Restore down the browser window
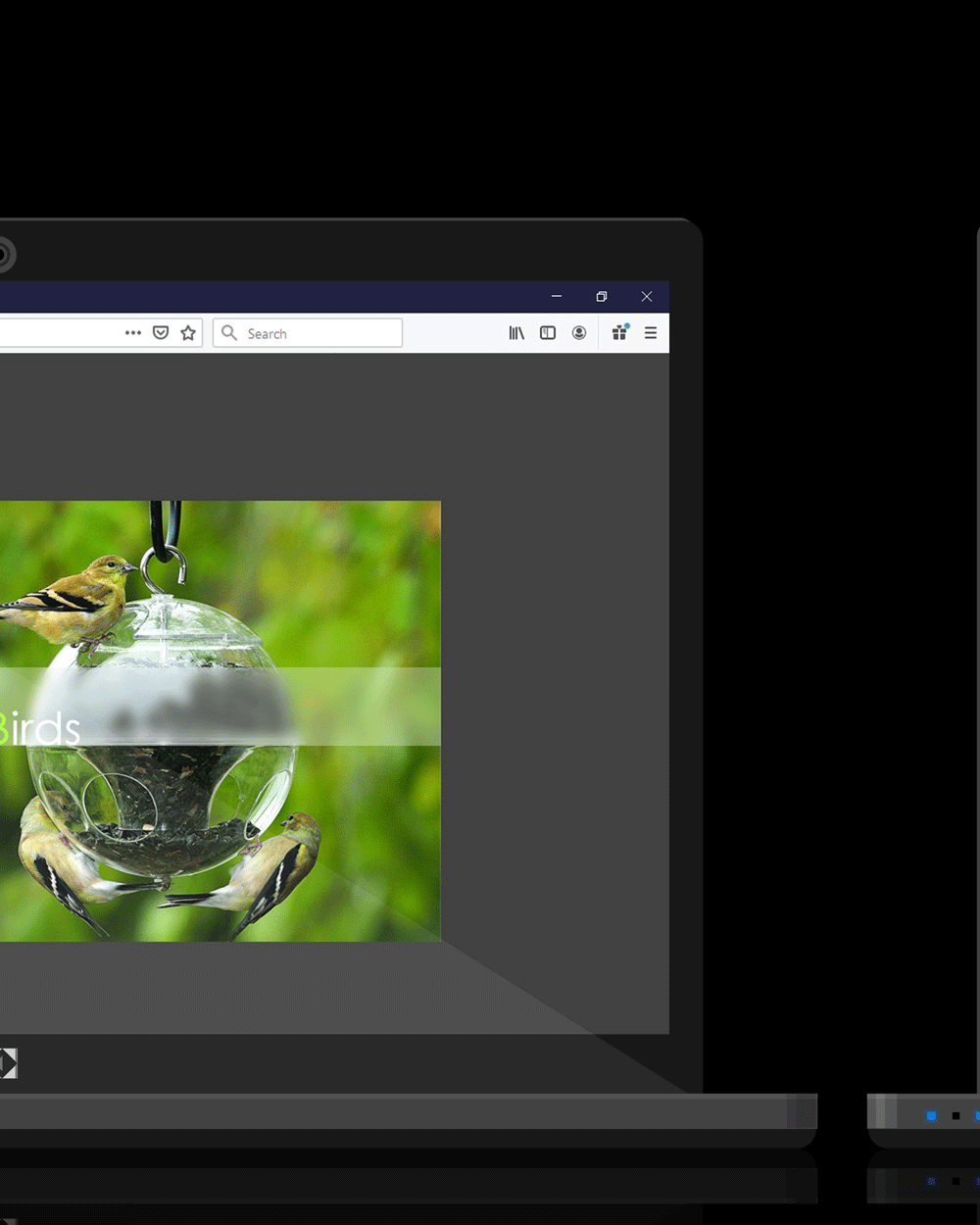The width and height of the screenshot is (980, 1225). [x=602, y=296]
